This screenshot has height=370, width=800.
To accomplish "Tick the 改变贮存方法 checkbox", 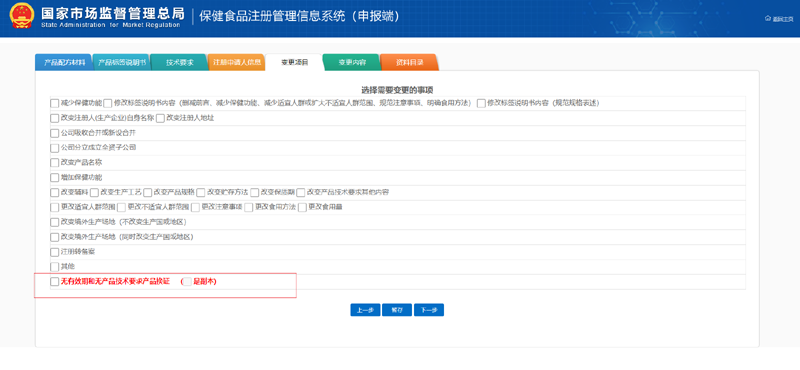I will tap(201, 192).
